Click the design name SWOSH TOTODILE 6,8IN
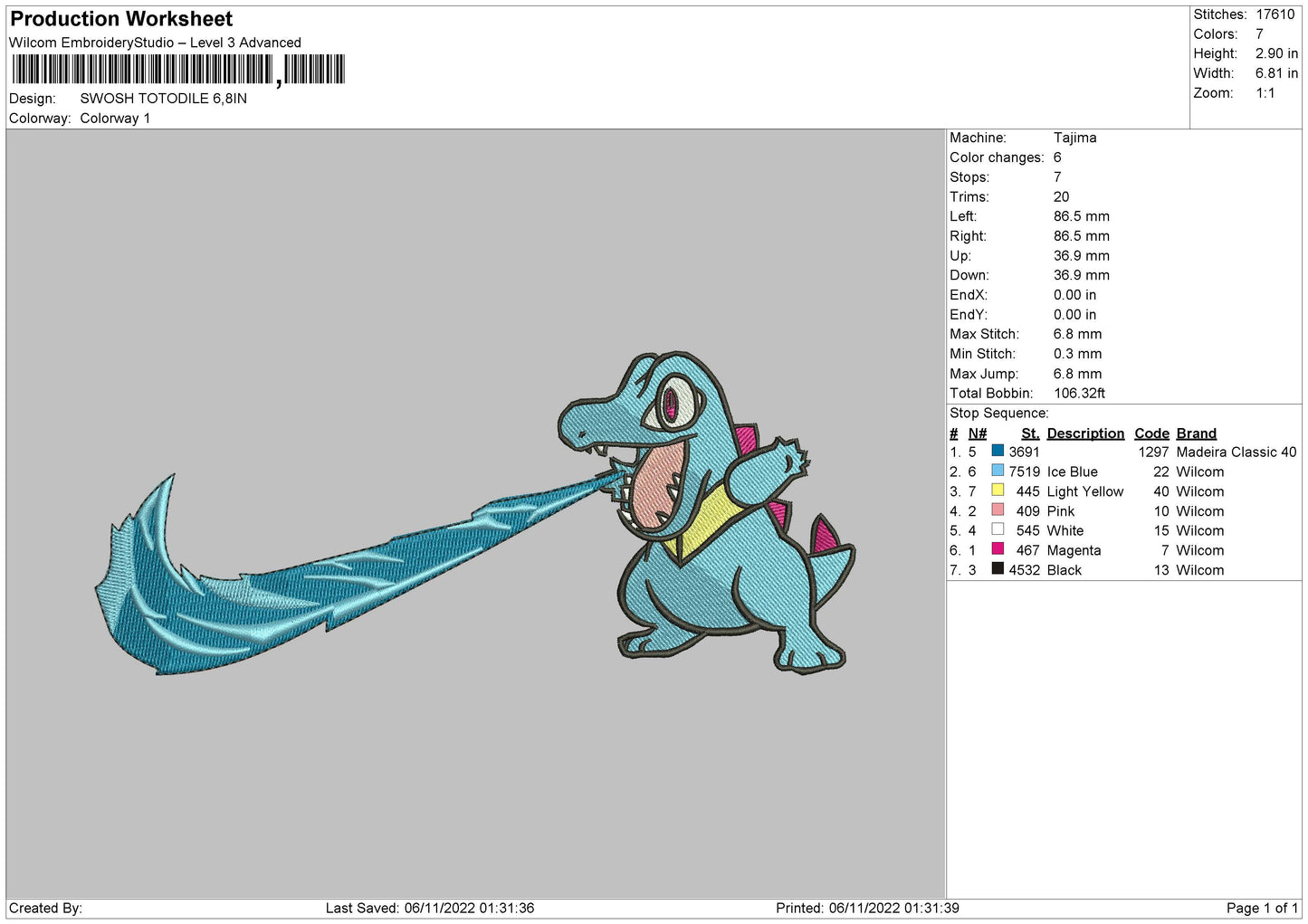This screenshot has height=924, width=1308. 163,99
